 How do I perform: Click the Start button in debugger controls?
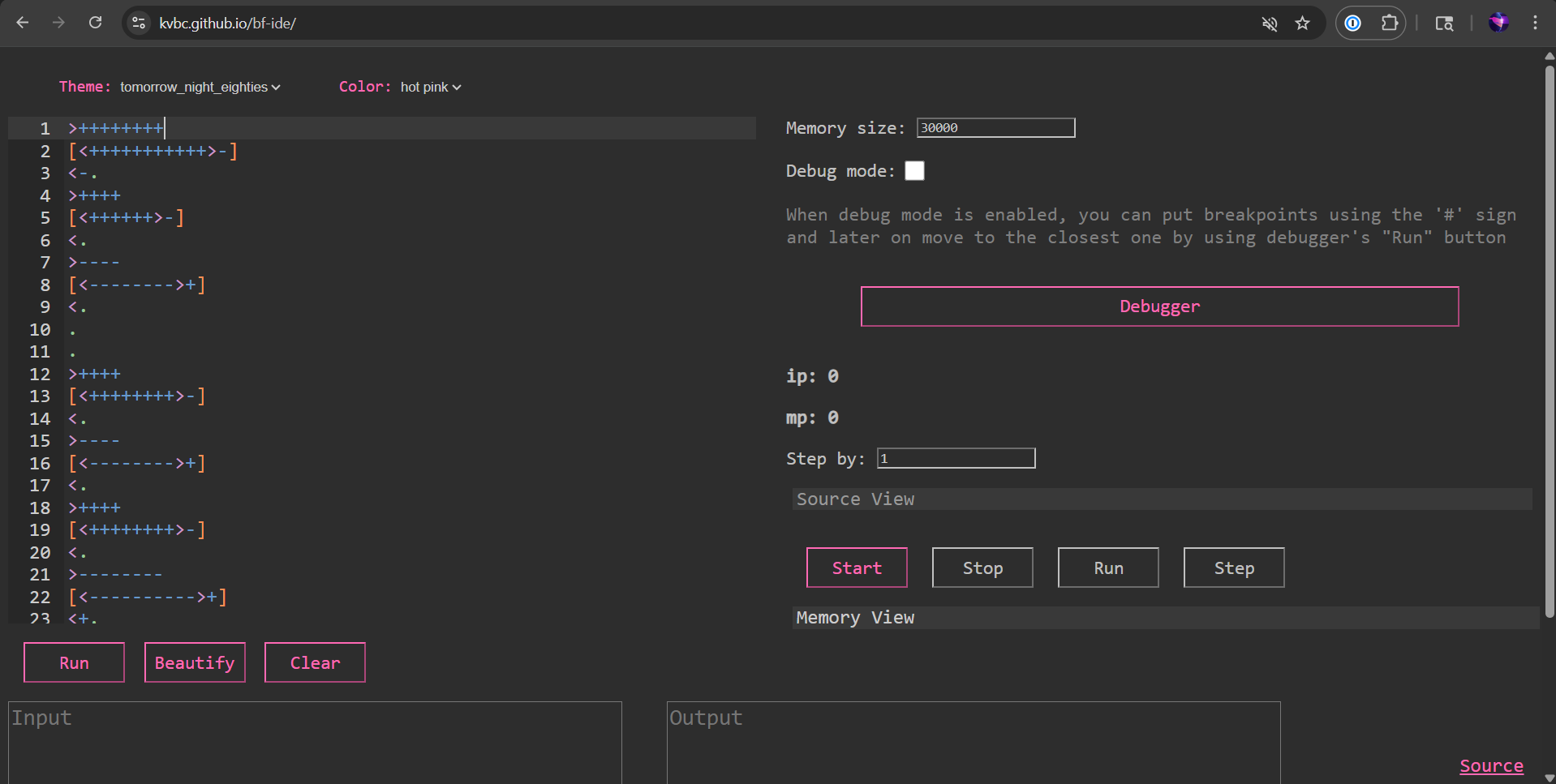pos(856,568)
